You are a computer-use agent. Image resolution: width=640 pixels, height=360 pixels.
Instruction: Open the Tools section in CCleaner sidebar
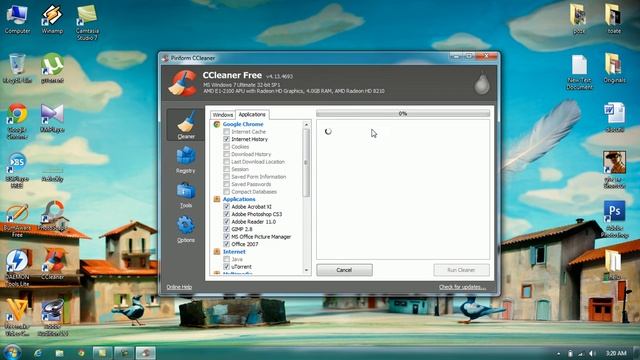click(186, 195)
